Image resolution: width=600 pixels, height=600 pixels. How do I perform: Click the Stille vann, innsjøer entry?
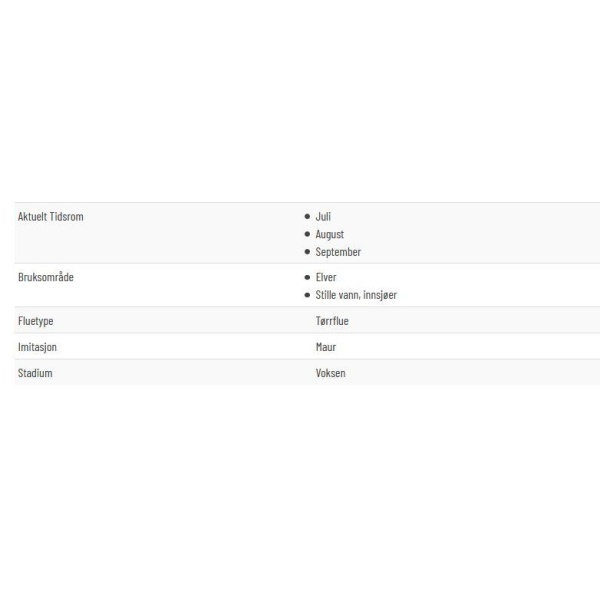click(356, 295)
